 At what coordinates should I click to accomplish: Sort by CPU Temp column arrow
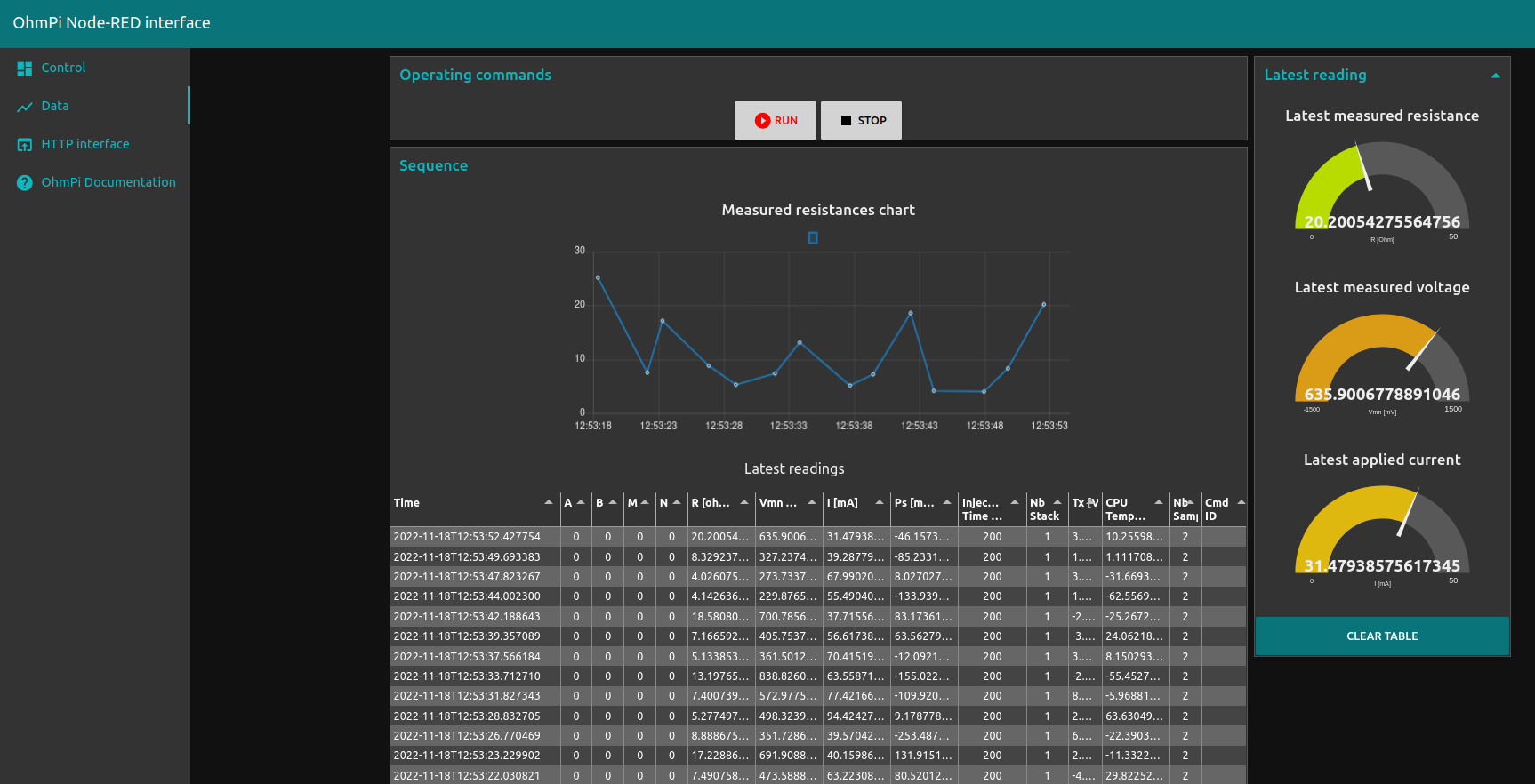pos(1159,502)
